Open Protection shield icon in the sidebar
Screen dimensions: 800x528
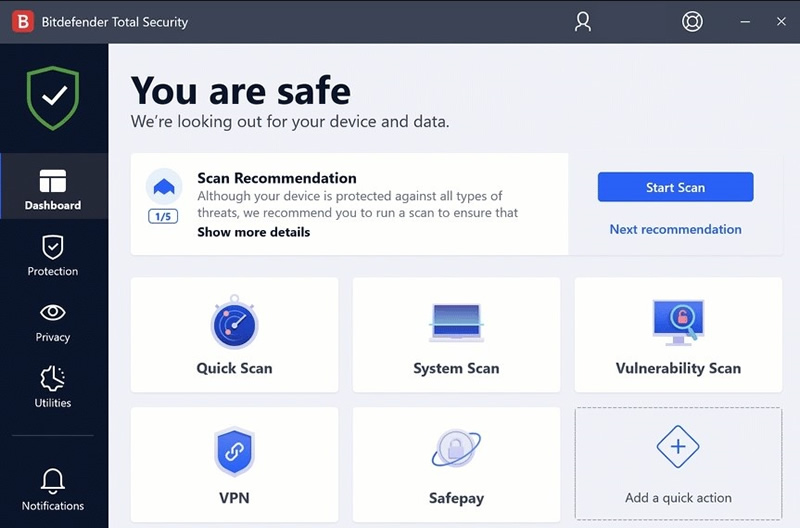(x=53, y=247)
